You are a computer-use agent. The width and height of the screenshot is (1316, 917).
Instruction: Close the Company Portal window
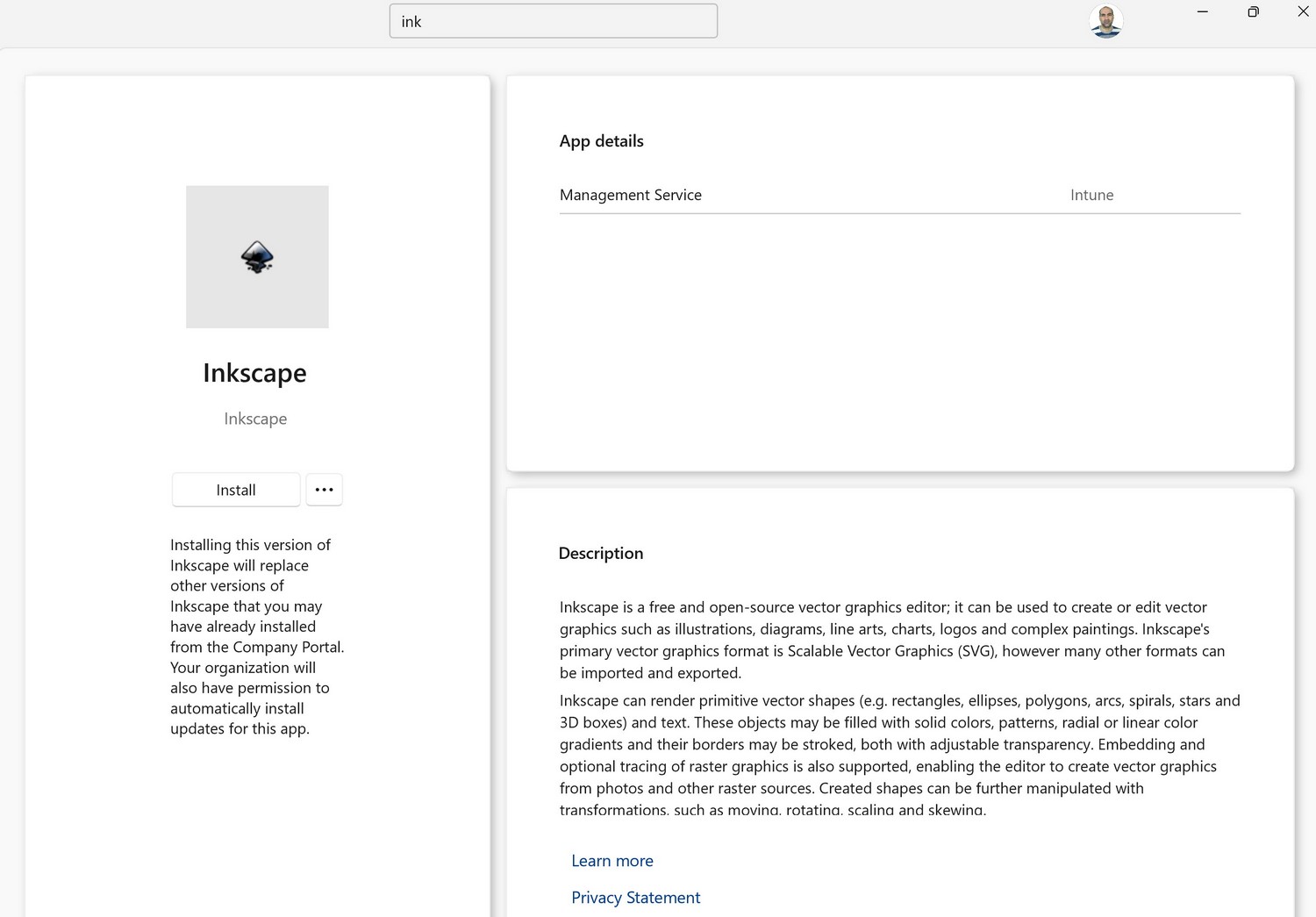(1303, 11)
